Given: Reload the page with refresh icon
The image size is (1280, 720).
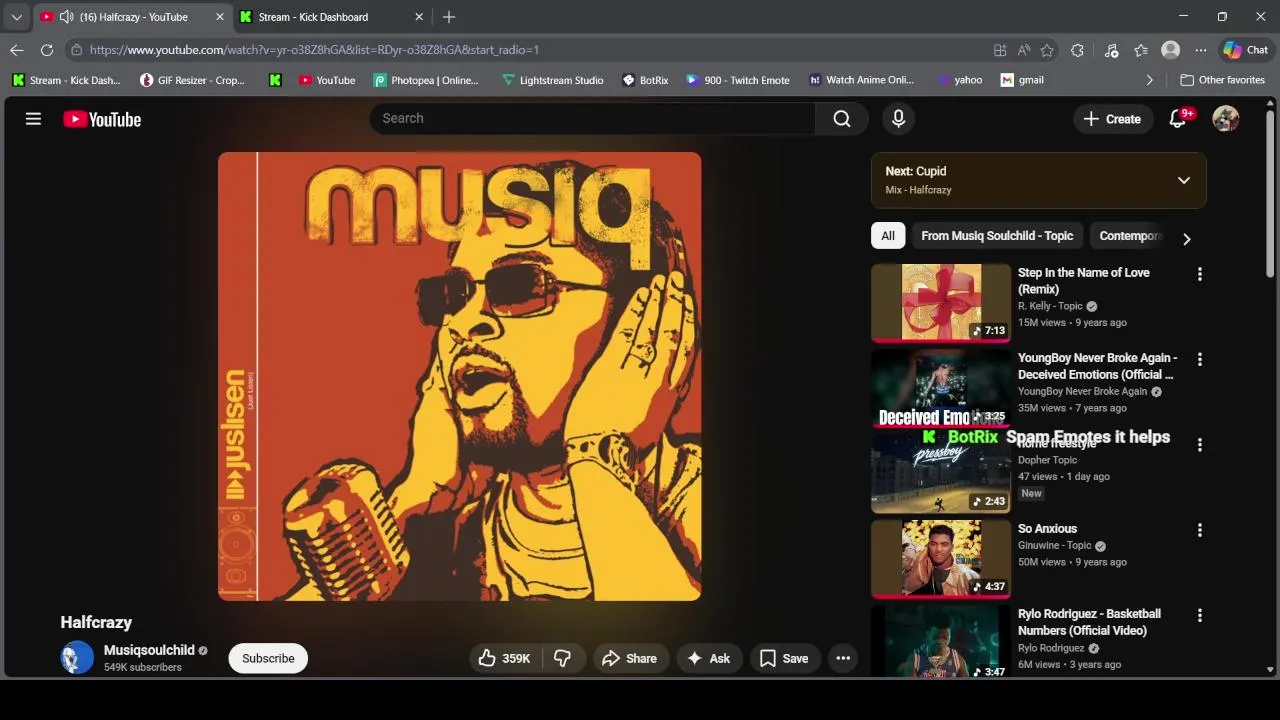Looking at the screenshot, I should [47, 50].
